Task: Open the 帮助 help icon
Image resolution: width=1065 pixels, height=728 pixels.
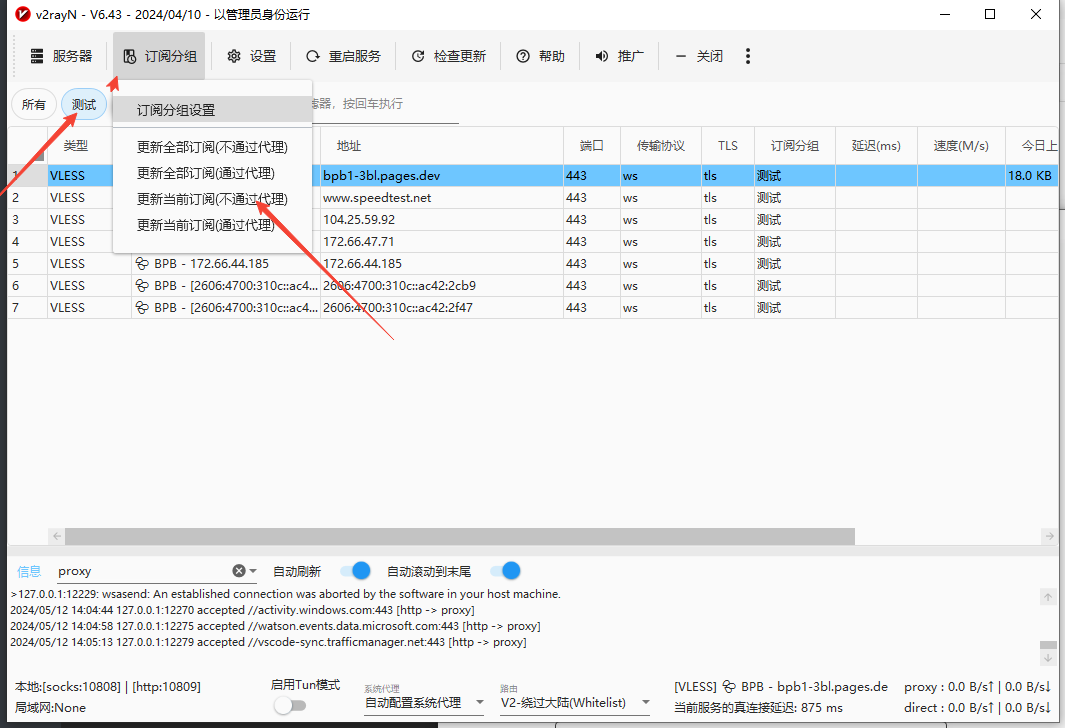Action: (522, 56)
